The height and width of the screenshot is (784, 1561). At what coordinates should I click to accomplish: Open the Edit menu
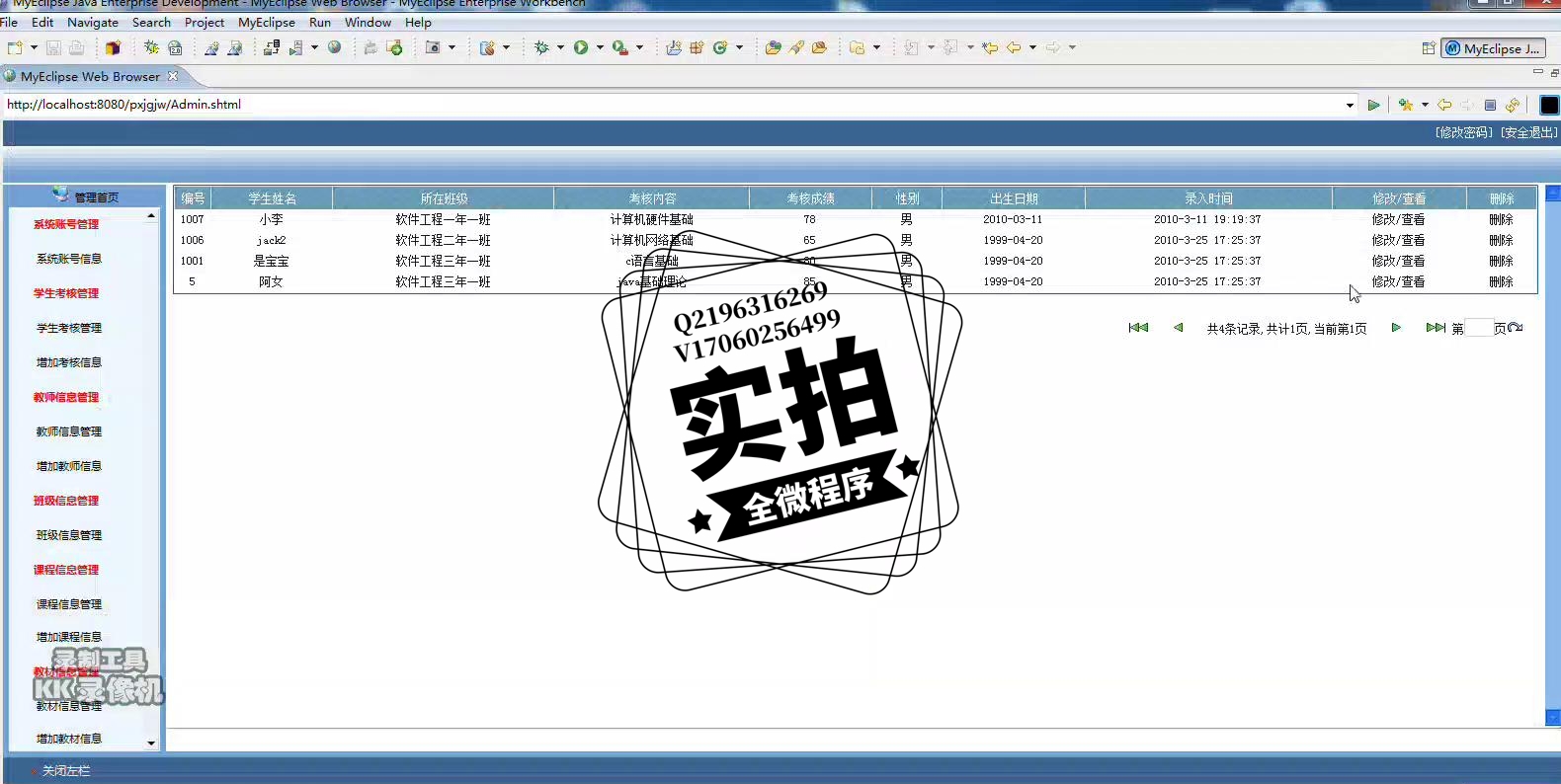42,22
